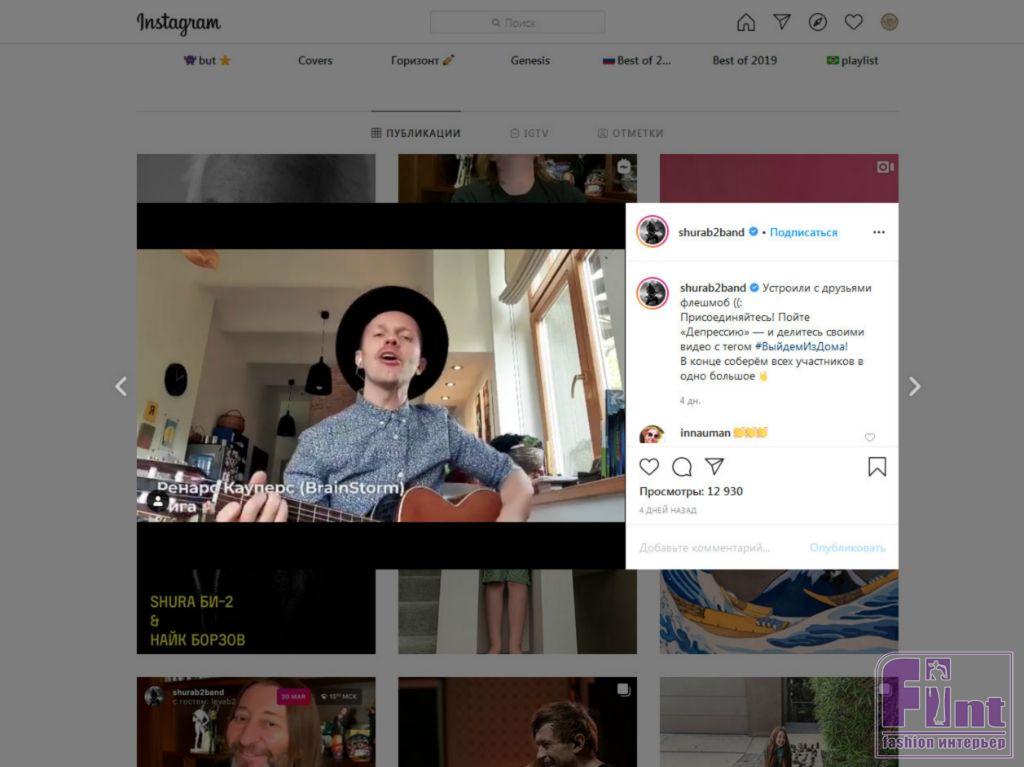Click the add comment input field

point(705,548)
